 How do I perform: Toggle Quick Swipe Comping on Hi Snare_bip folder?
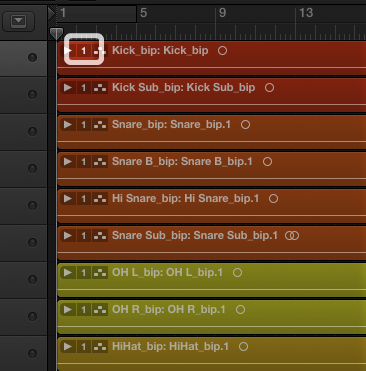[100, 199]
